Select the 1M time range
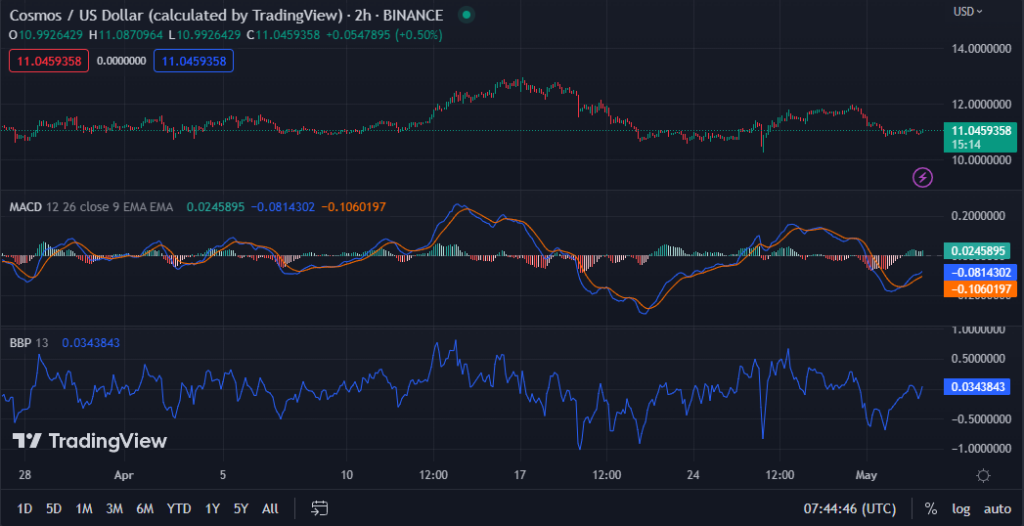This screenshot has height=526, width=1024. point(84,508)
